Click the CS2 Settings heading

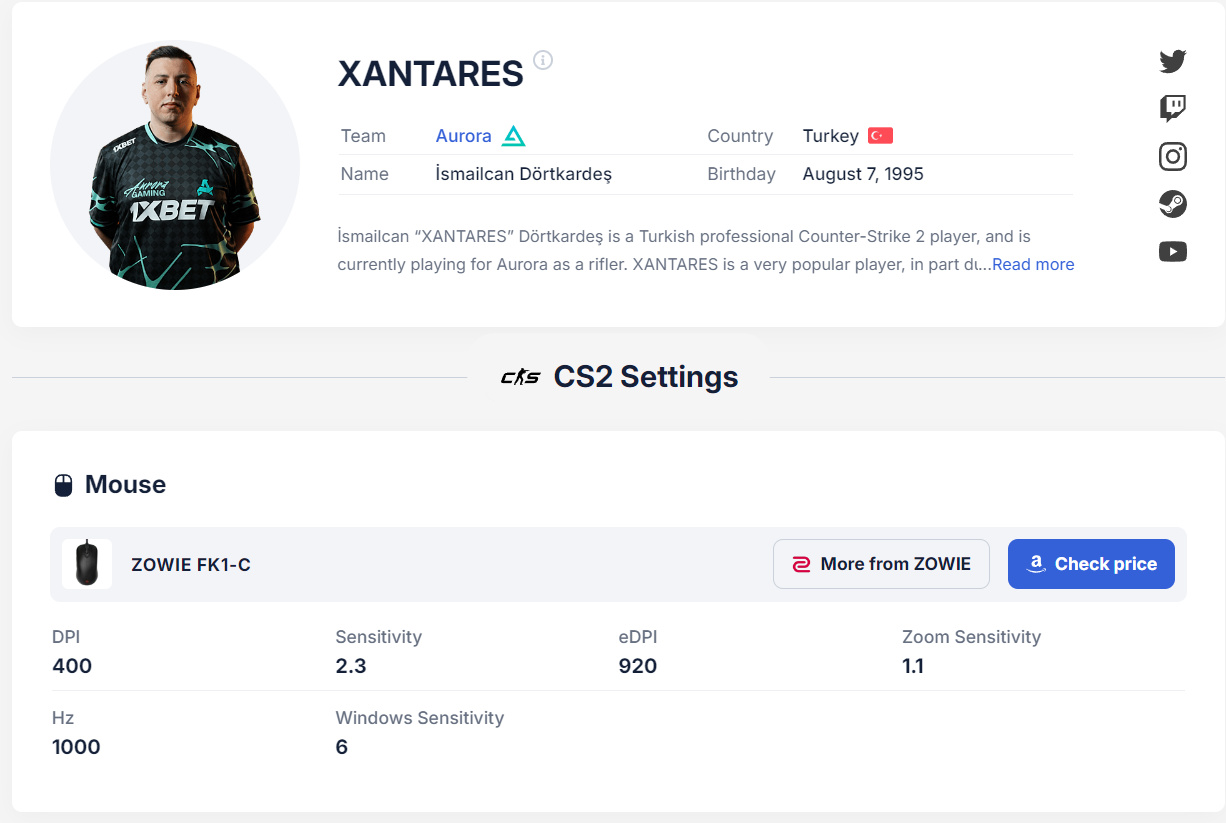(x=646, y=377)
